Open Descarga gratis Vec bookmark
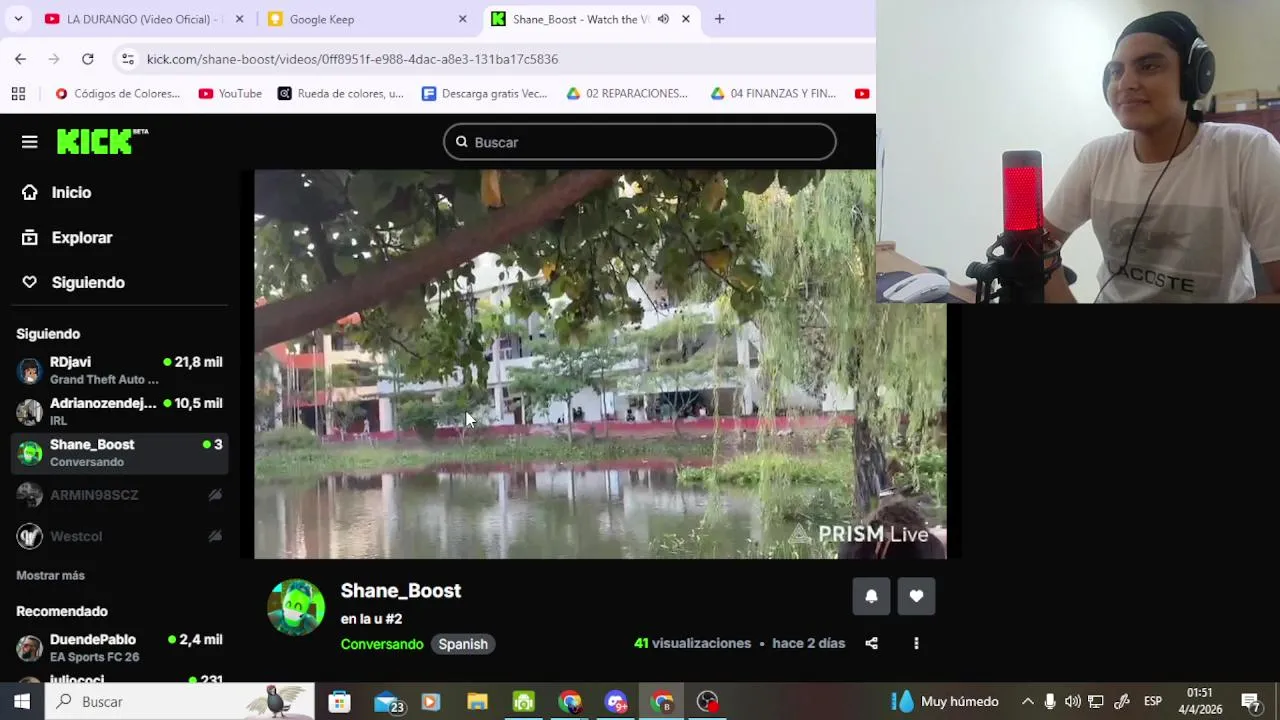 (x=485, y=93)
